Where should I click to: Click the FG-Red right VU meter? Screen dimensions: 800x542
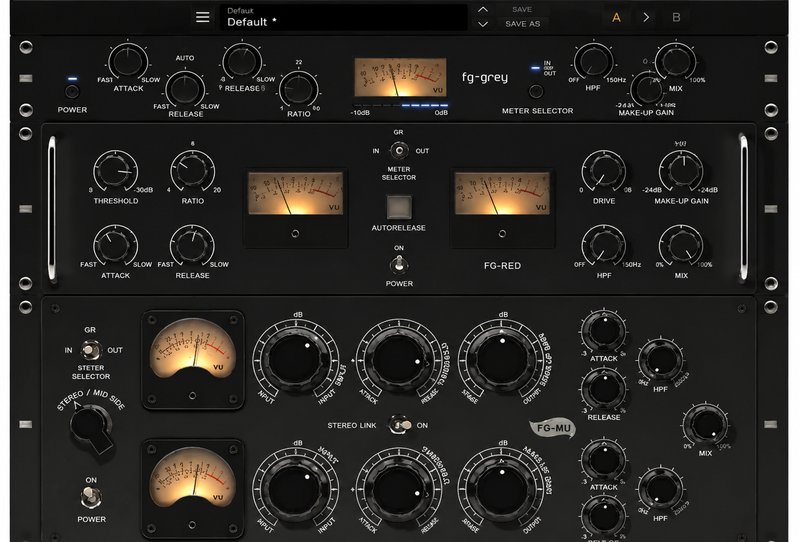pos(502,193)
